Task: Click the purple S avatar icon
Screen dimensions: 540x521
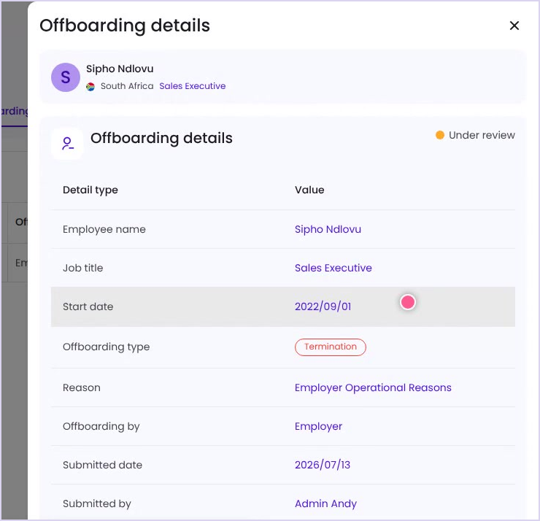Action: click(65, 77)
